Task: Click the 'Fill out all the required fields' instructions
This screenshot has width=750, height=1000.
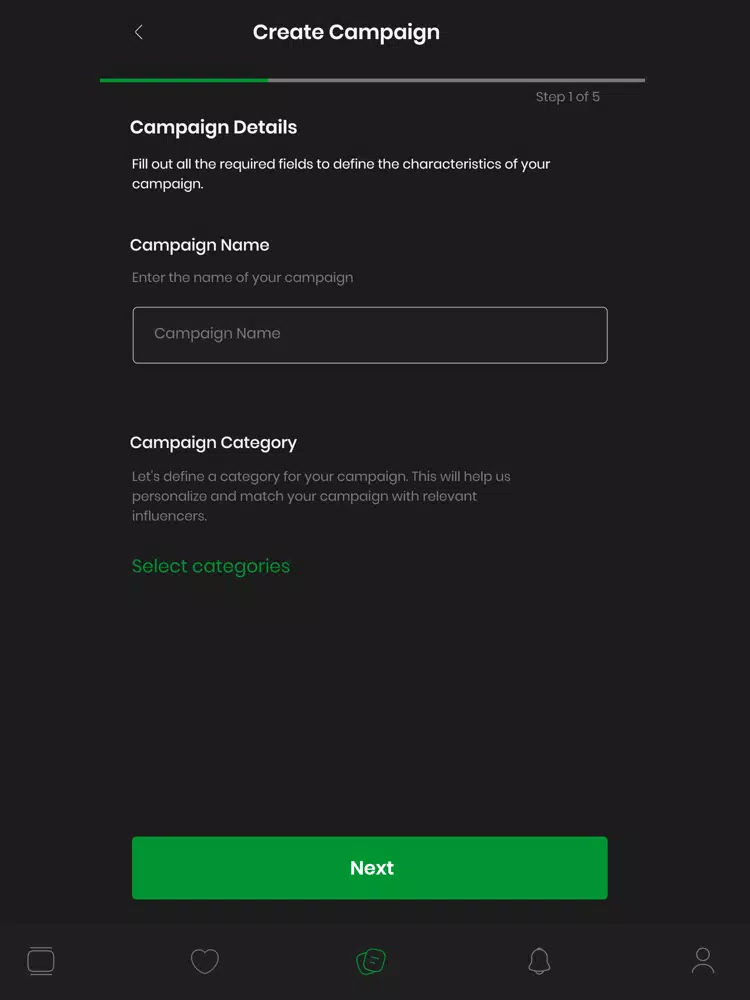Action: pyautogui.click(x=341, y=173)
